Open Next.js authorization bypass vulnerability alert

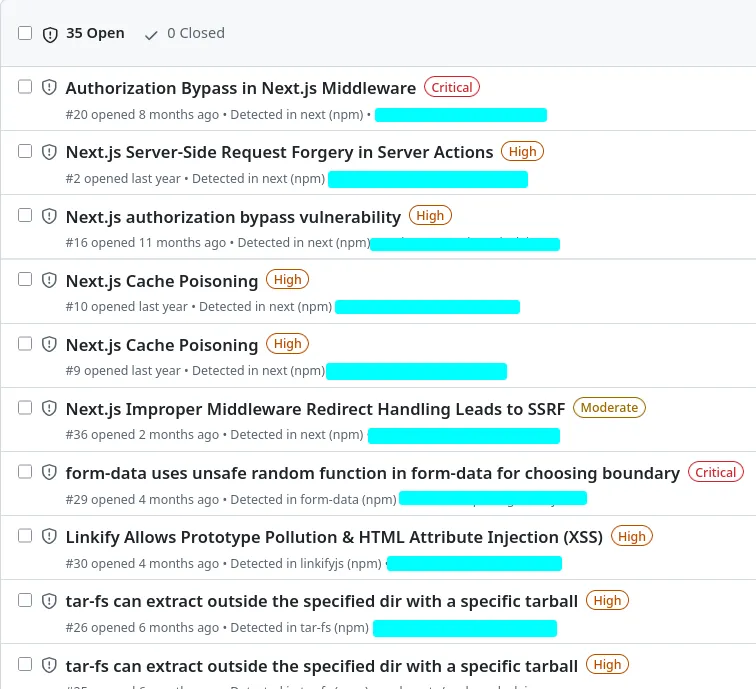coord(233,217)
